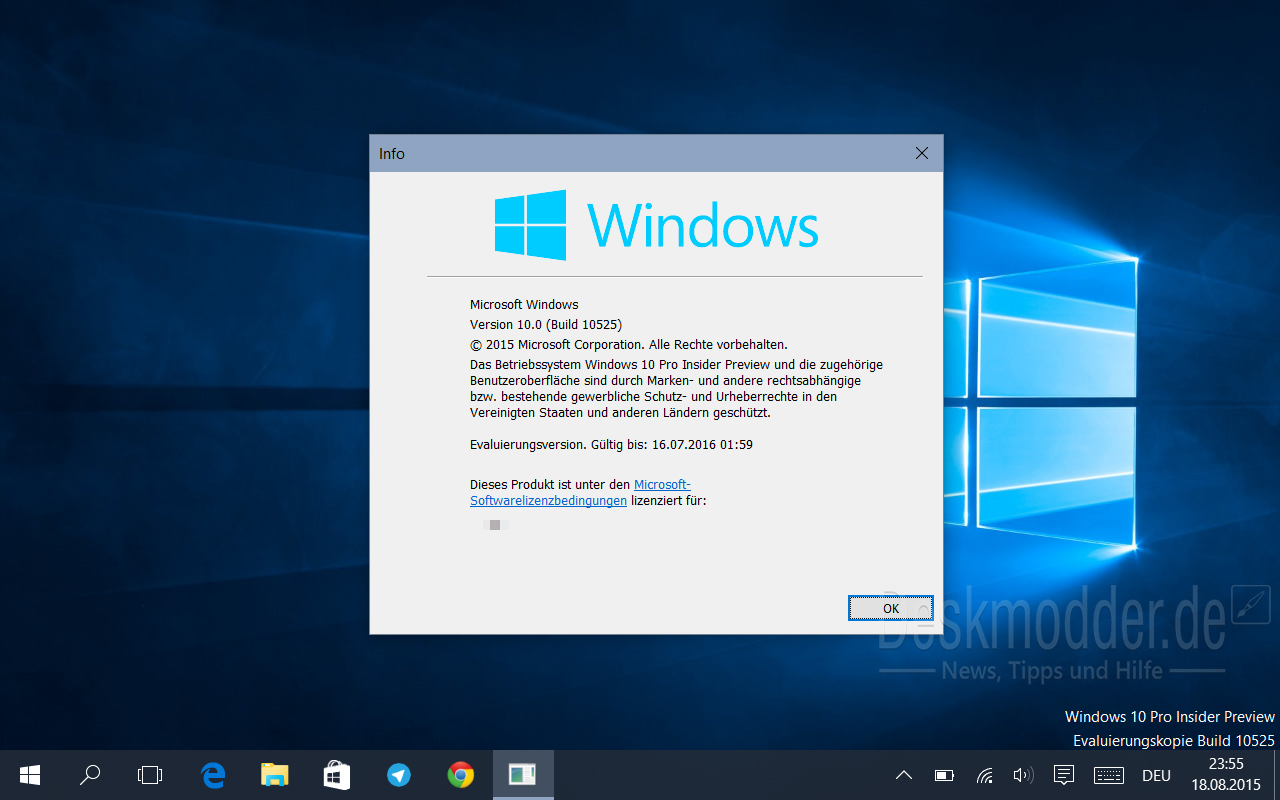Click 'Evaluierungsversion. Gültig bis: 16.07.2016' text
Image resolution: width=1280 pixels, height=800 pixels.
pyautogui.click(x=611, y=444)
